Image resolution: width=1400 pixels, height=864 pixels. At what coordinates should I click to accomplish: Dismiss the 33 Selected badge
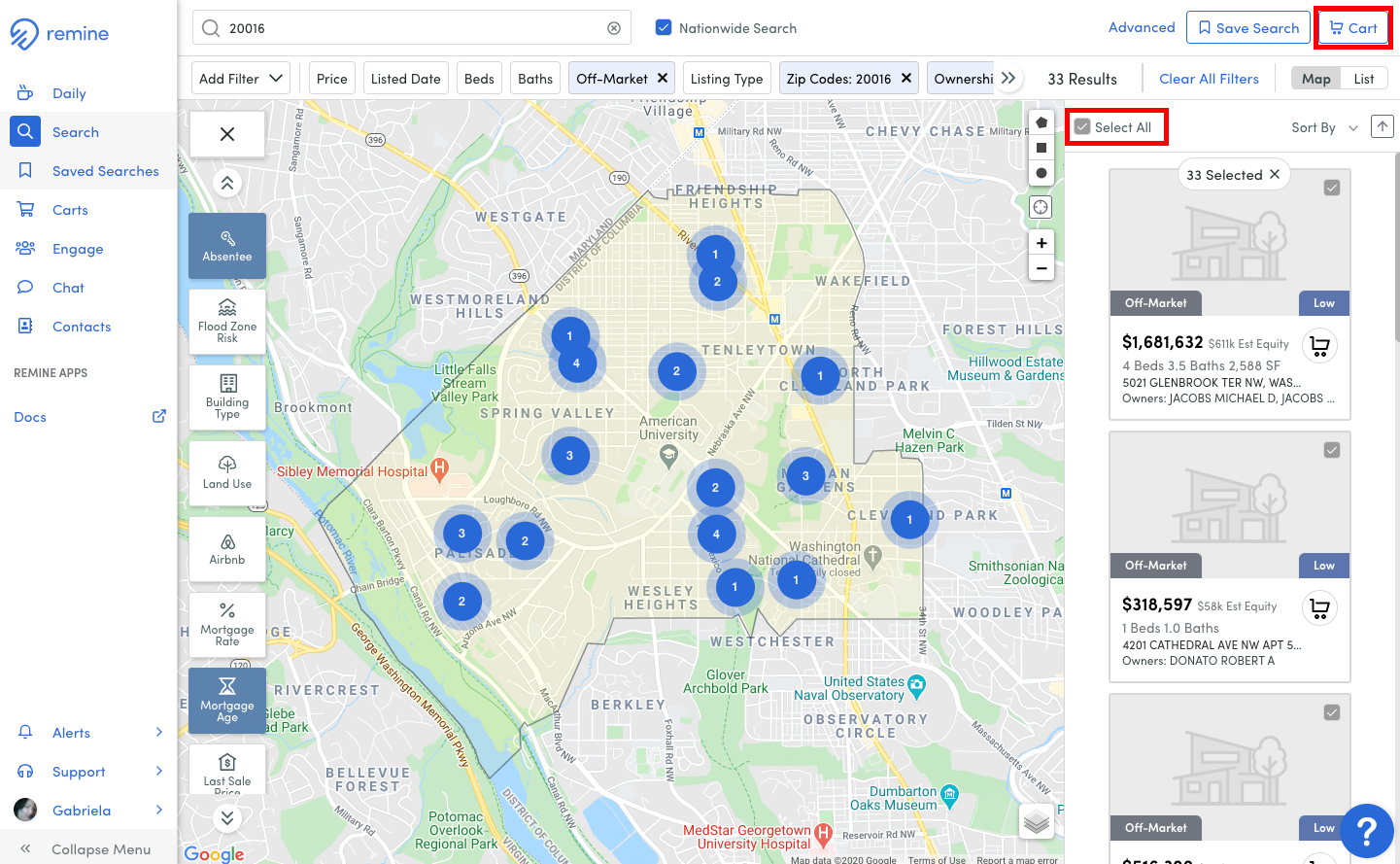tap(1275, 174)
